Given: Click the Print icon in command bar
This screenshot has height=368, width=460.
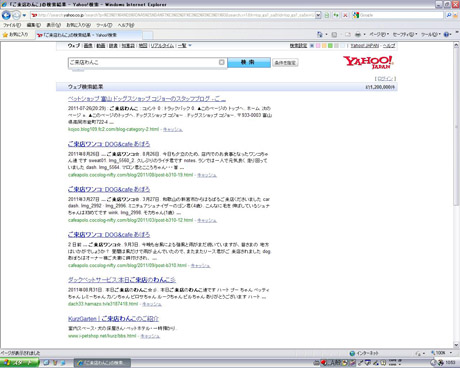Looking at the screenshot, I should [358, 34].
